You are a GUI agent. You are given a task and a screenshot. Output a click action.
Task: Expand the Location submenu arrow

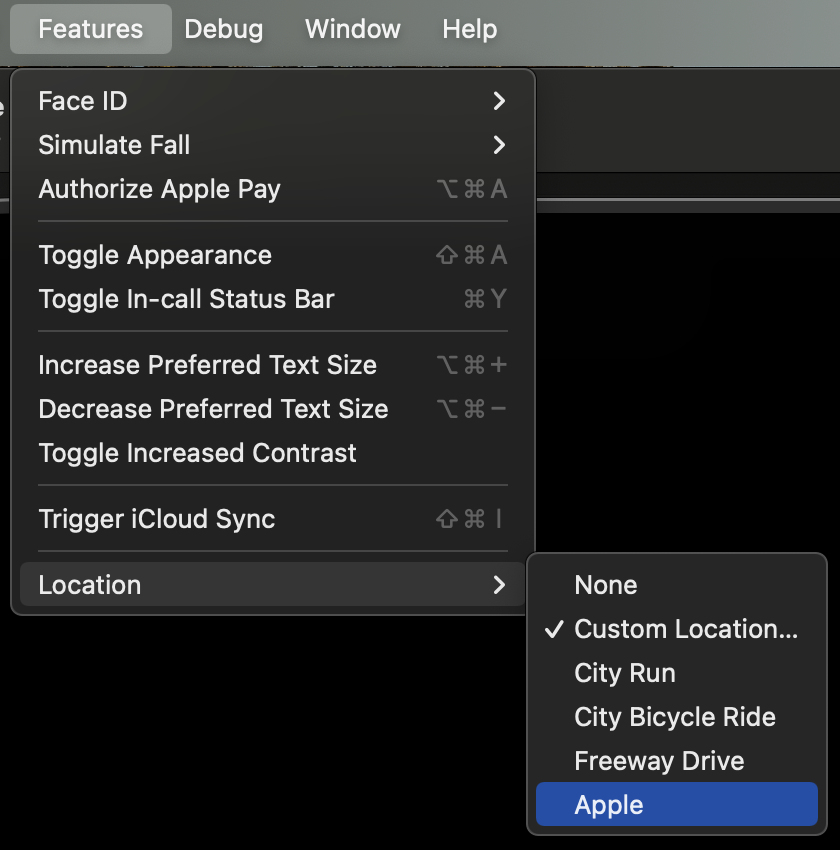coord(499,585)
